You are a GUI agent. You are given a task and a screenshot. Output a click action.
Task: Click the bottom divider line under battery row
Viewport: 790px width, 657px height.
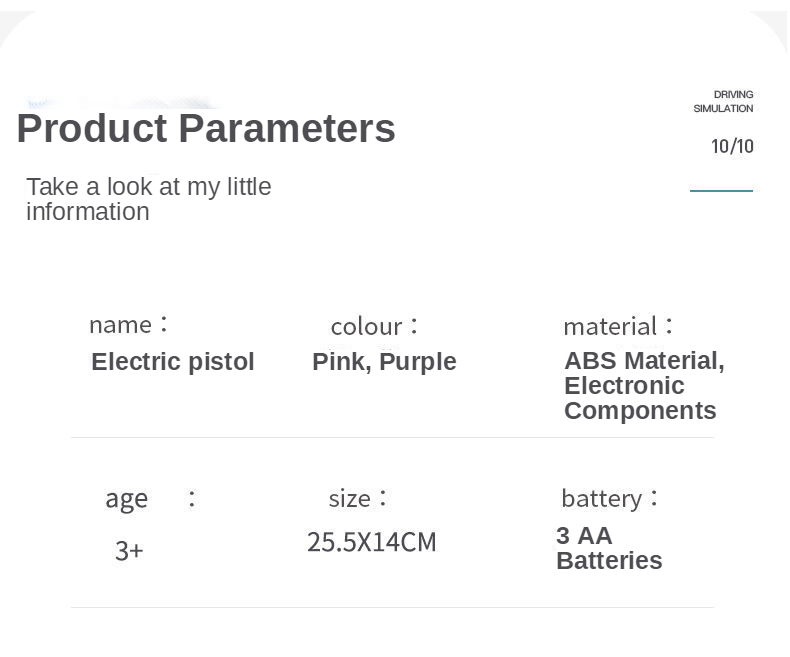tap(392, 607)
